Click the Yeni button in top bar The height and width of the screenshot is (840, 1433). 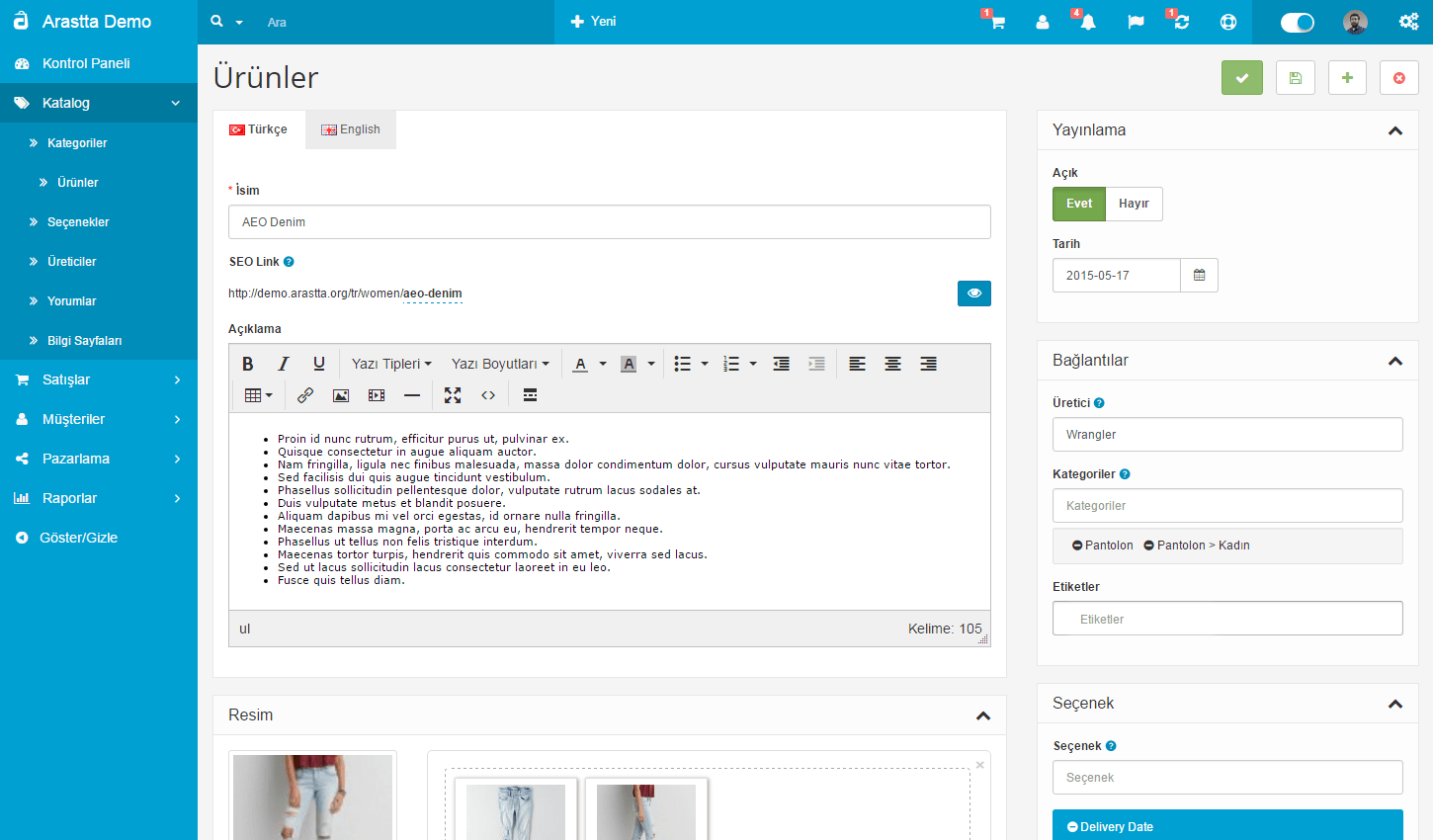point(594,22)
